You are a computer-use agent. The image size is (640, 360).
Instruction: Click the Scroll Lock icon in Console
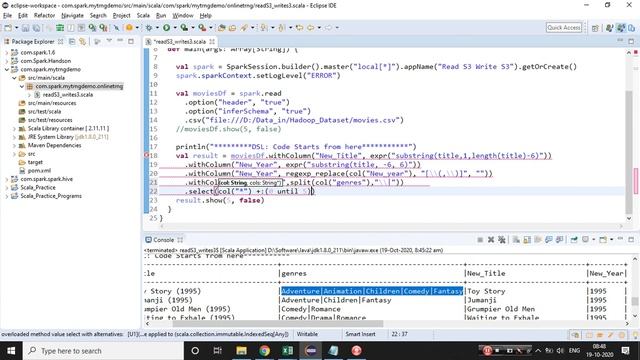click(x=527, y=240)
